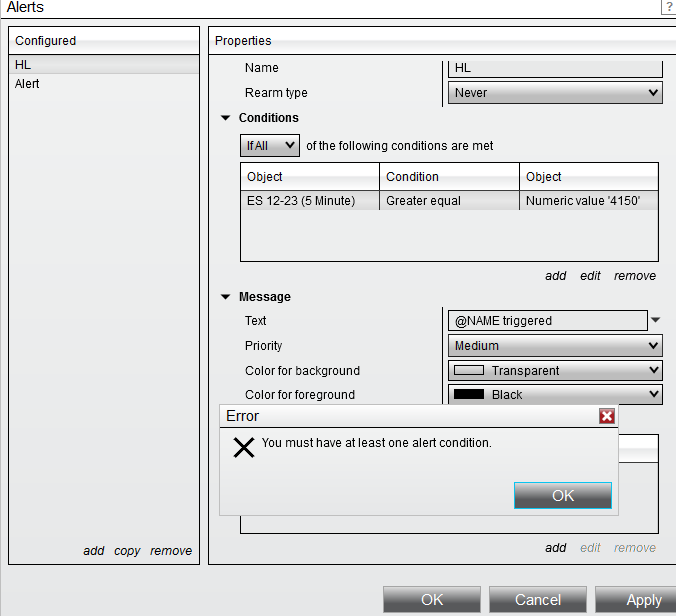Click the main OK button at bottom

pyautogui.click(x=432, y=599)
